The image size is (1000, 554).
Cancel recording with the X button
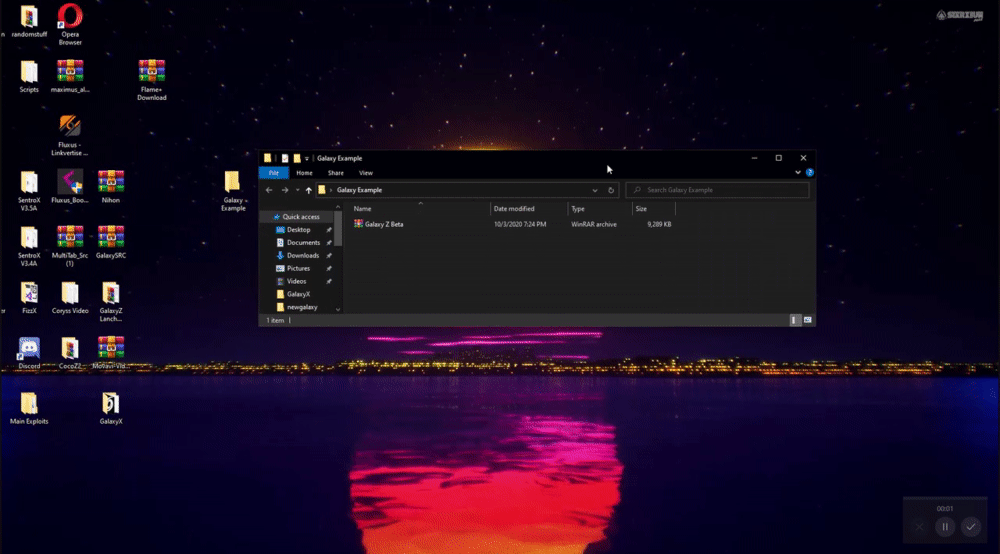919,527
